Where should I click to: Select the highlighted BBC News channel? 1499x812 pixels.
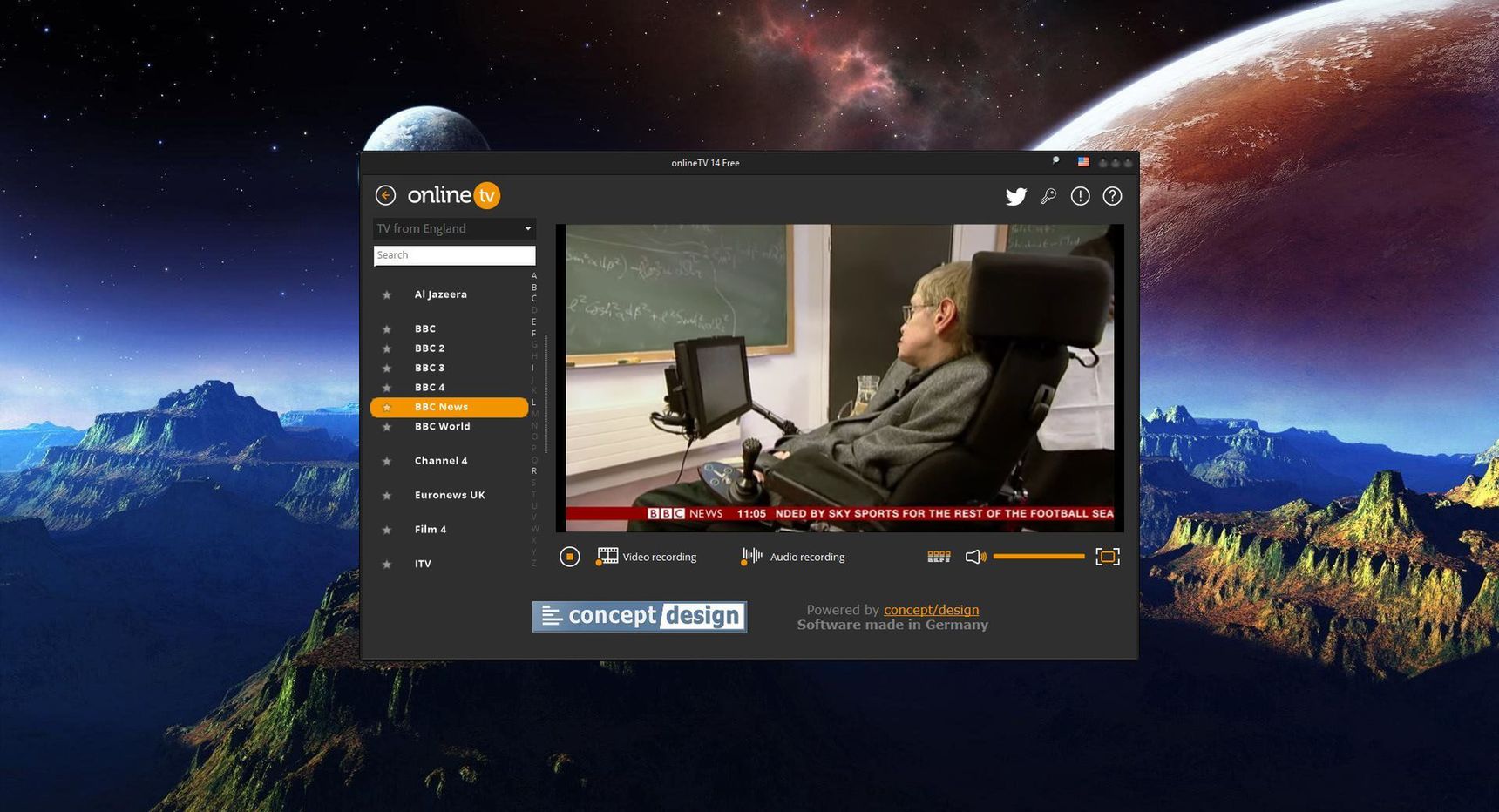(449, 407)
